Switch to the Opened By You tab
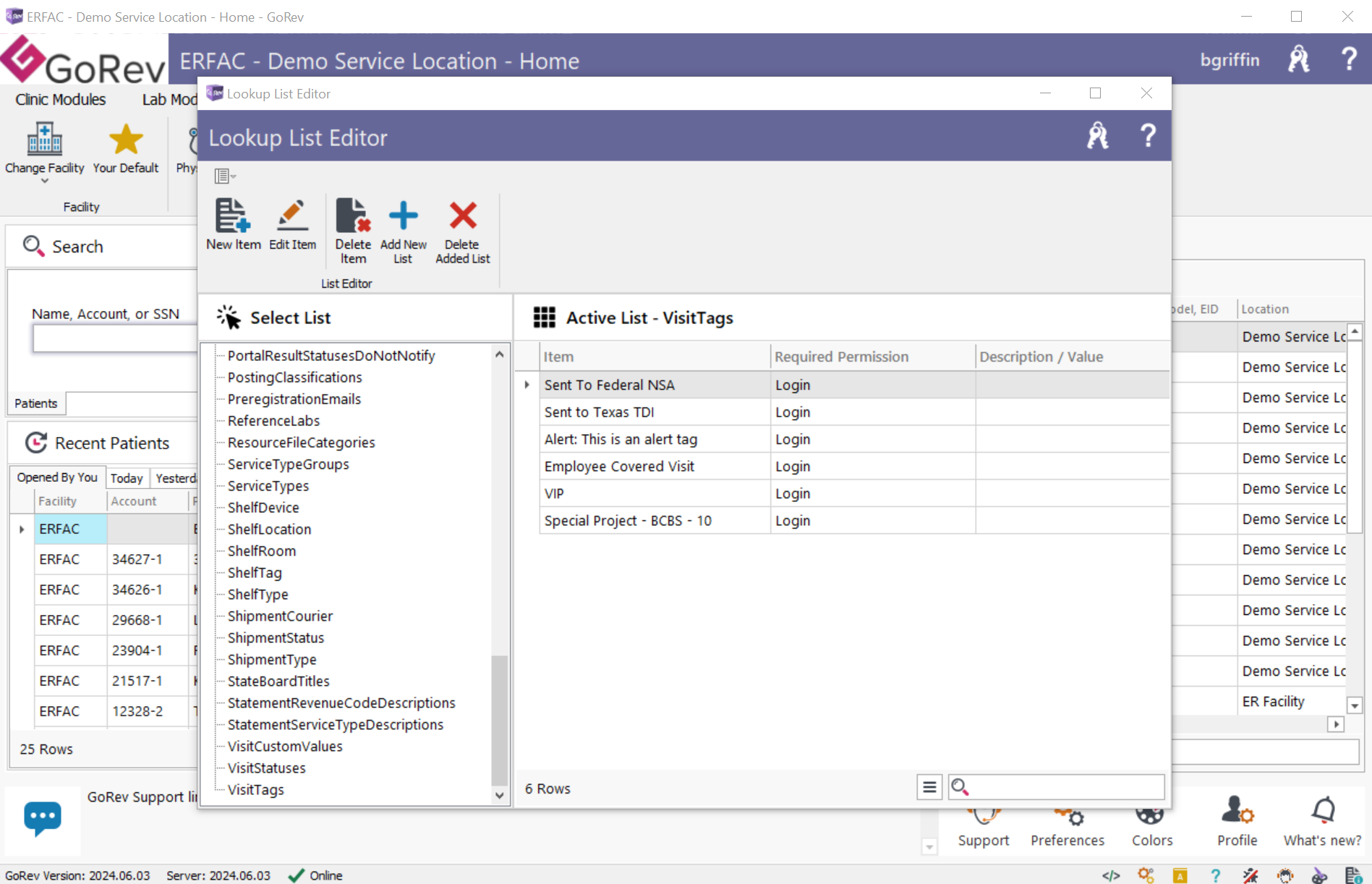Image resolution: width=1372 pixels, height=884 pixels. click(x=57, y=477)
